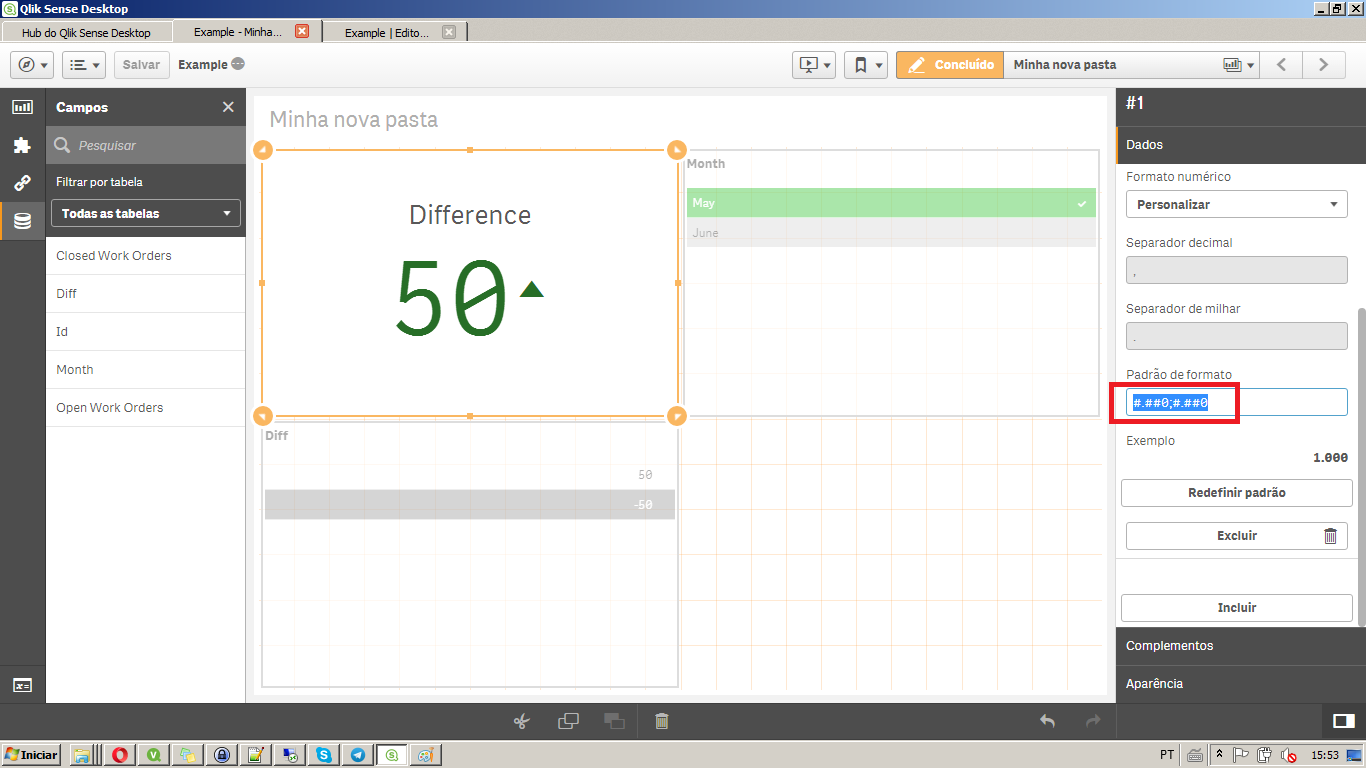The width and height of the screenshot is (1366, 768).
Task: Click the Padrão de formato input field
Action: click(x=1237, y=402)
